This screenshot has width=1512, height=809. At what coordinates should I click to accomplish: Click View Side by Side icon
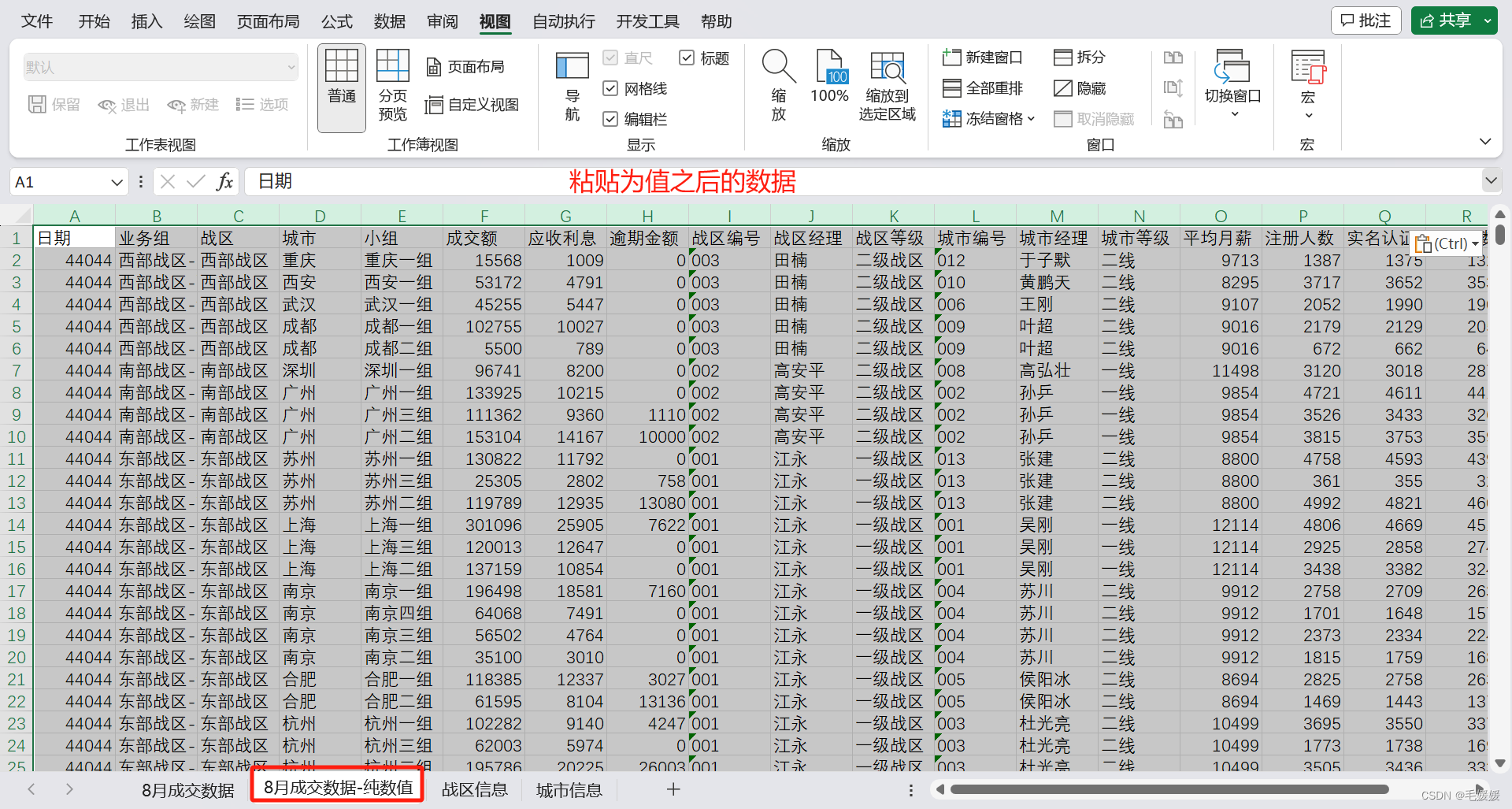[x=1173, y=58]
